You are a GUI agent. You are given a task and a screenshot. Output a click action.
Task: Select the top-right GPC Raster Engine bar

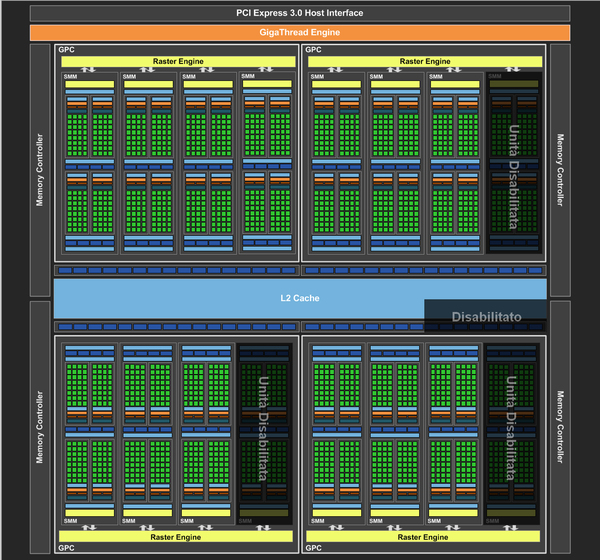(x=425, y=61)
